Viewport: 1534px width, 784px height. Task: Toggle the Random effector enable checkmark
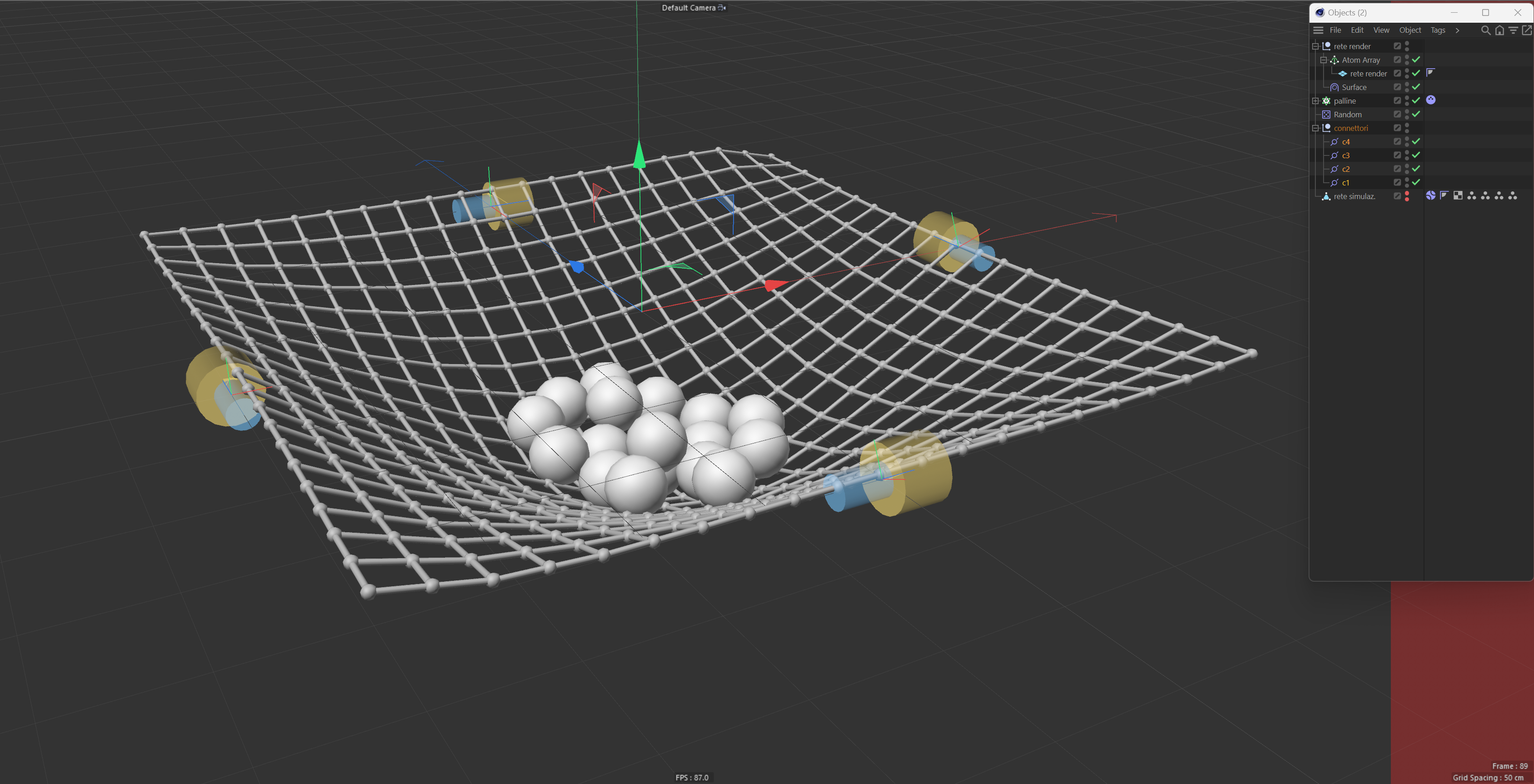pyautogui.click(x=1416, y=114)
